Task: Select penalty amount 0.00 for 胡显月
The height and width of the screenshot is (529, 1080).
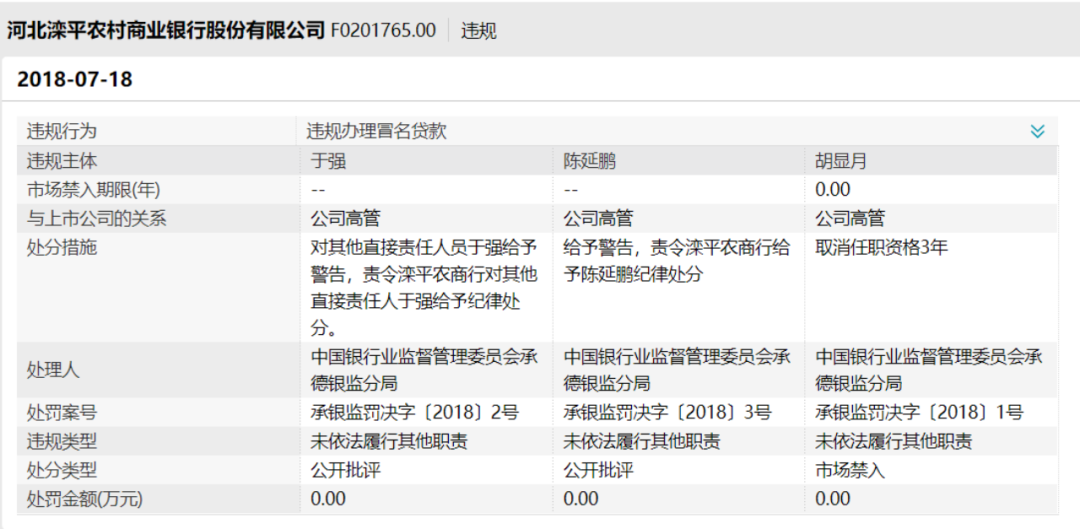Action: 833,499
